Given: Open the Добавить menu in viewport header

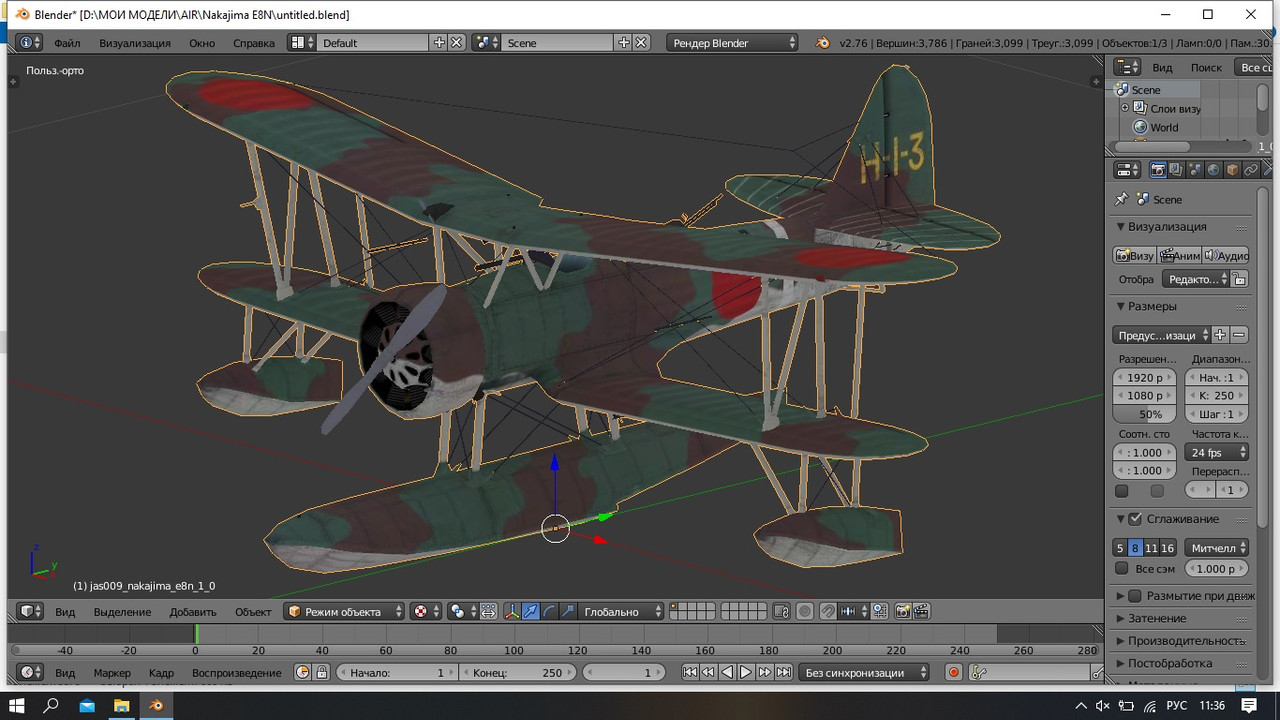Looking at the screenshot, I should click(193, 611).
